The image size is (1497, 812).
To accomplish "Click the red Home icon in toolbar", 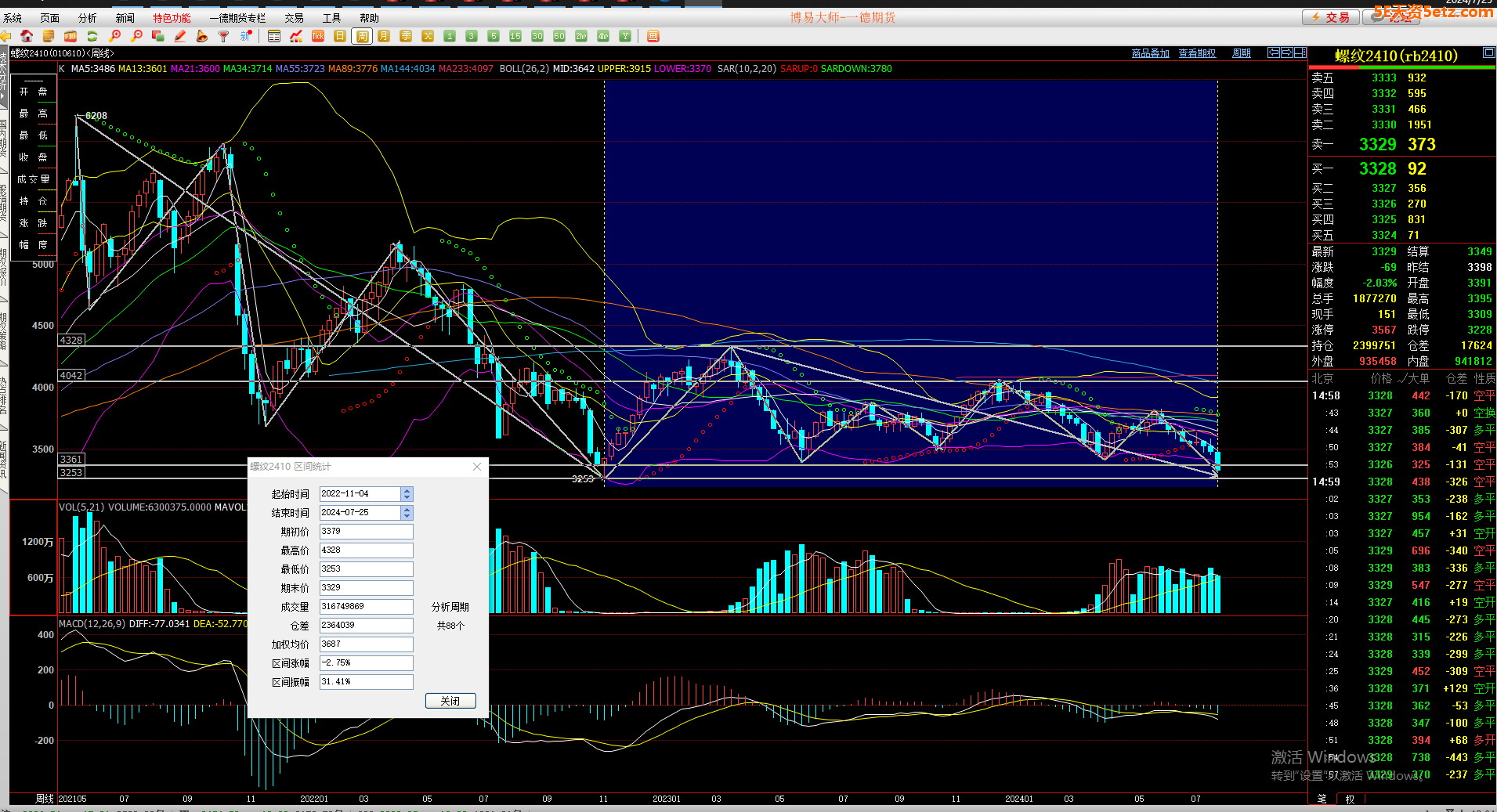I will click(27, 36).
